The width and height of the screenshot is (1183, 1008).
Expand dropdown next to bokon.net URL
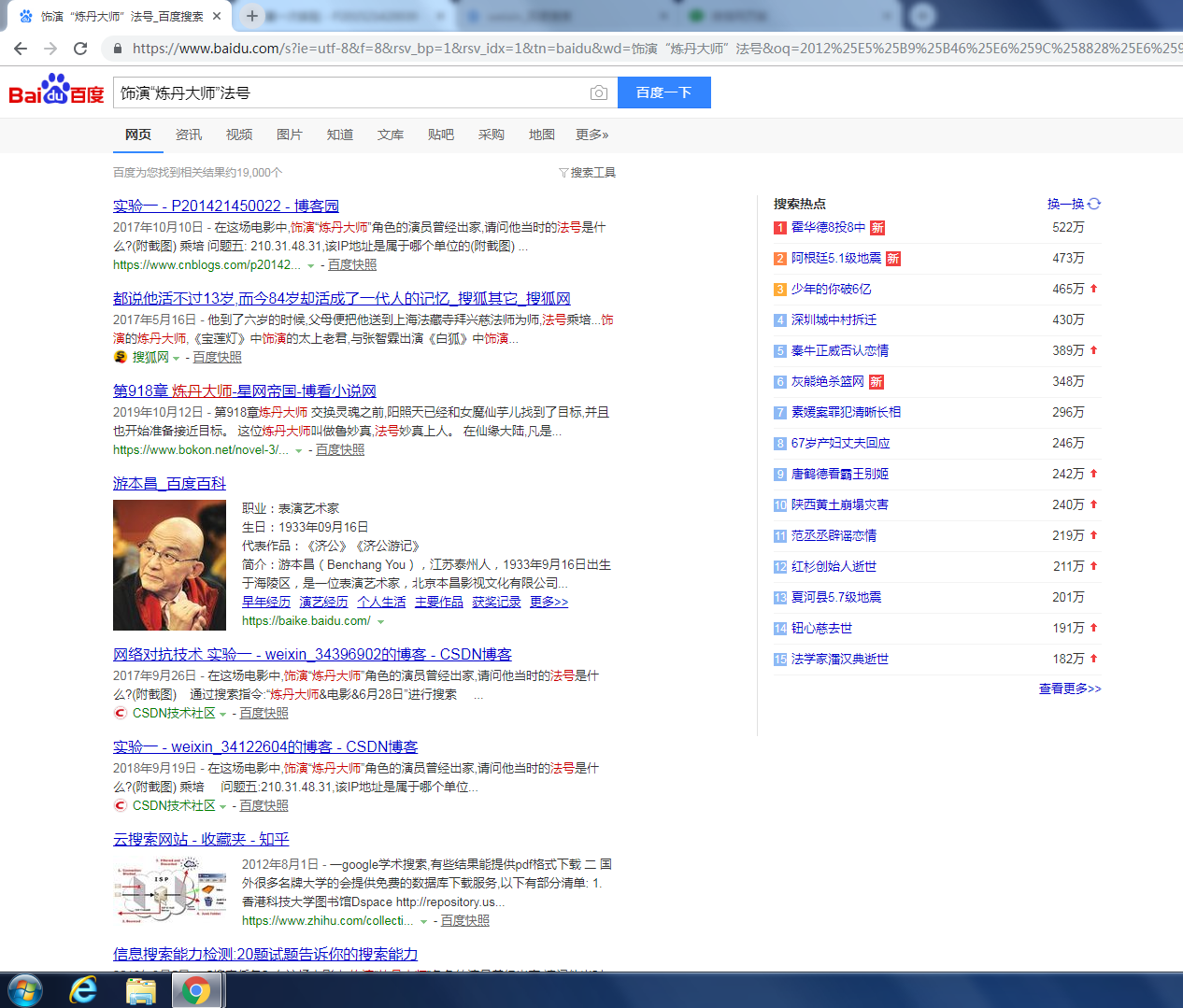(x=299, y=451)
